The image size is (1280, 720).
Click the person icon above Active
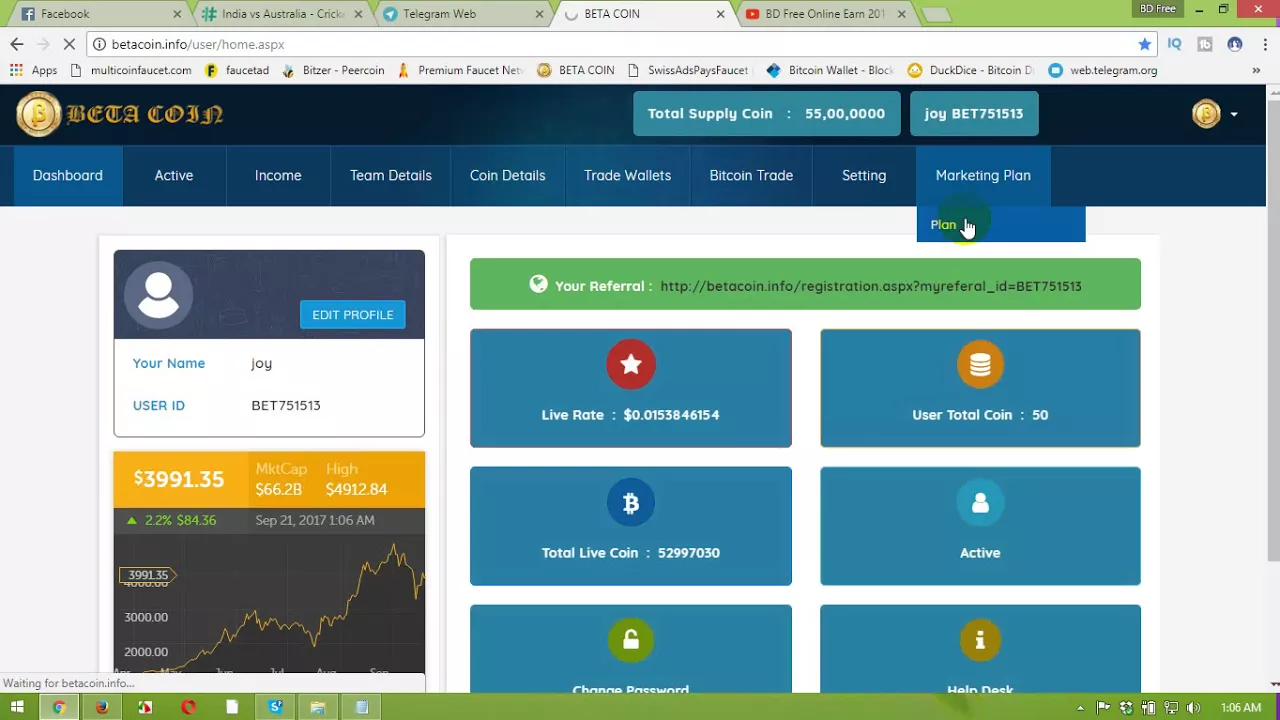click(x=980, y=503)
